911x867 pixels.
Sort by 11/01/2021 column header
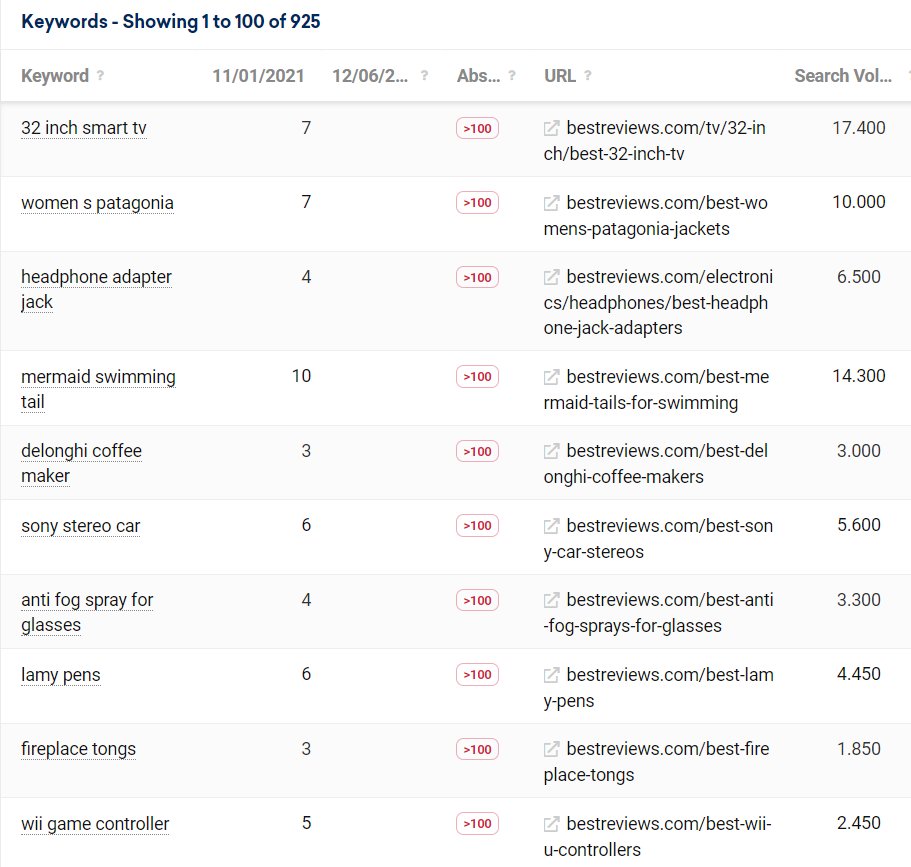pyautogui.click(x=258, y=76)
